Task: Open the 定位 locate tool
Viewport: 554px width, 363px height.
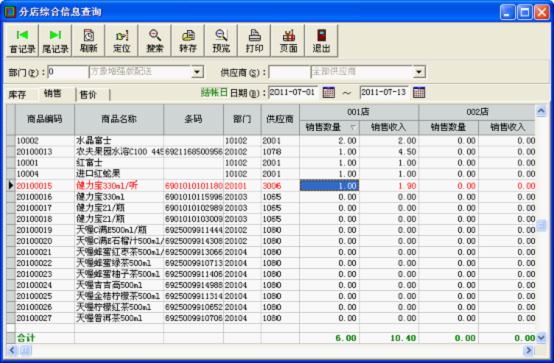Action: pyautogui.click(x=122, y=41)
